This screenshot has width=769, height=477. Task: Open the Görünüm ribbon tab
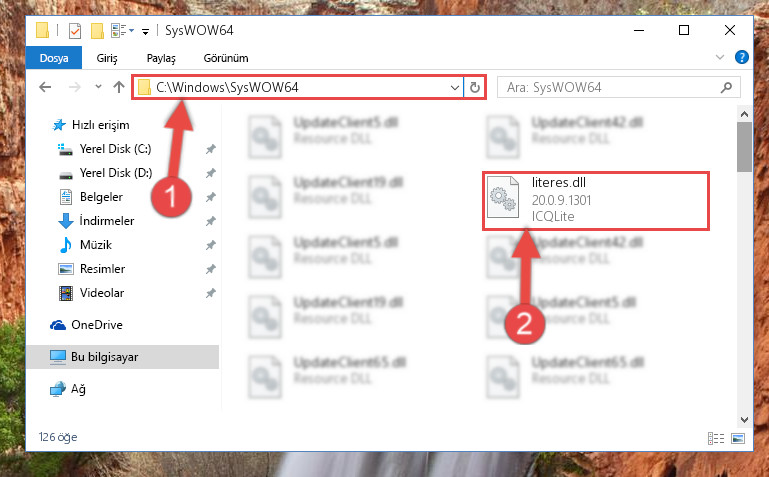226,58
